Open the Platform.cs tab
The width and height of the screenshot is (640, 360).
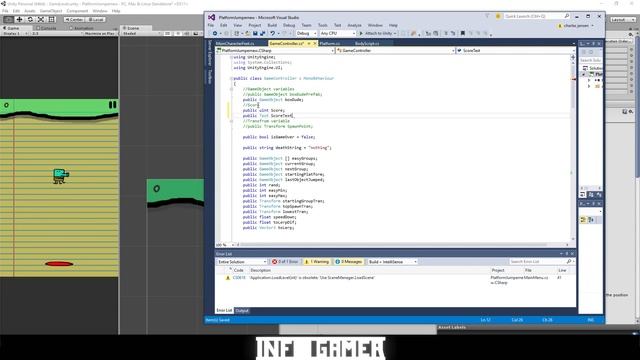pos(329,43)
